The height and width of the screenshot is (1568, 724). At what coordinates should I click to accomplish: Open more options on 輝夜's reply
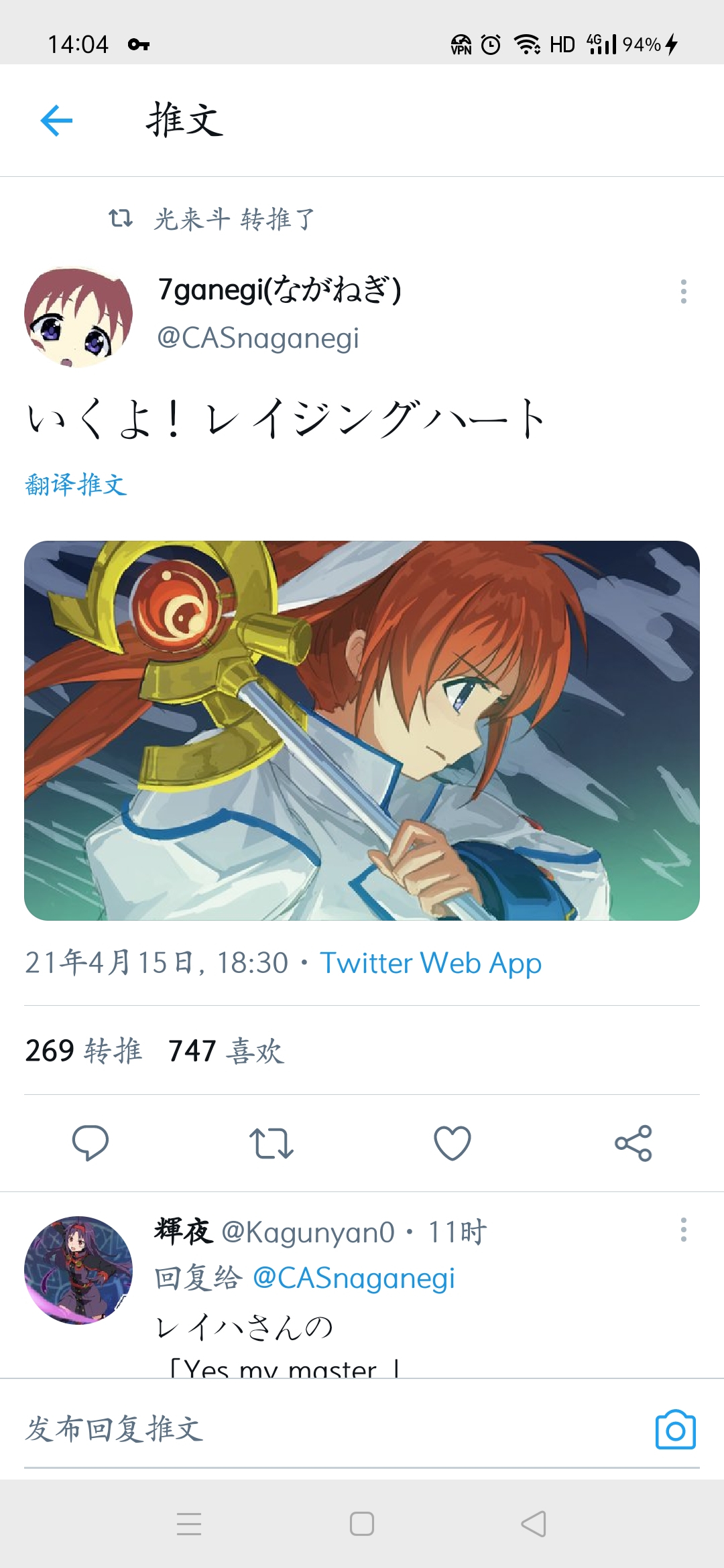683,1230
